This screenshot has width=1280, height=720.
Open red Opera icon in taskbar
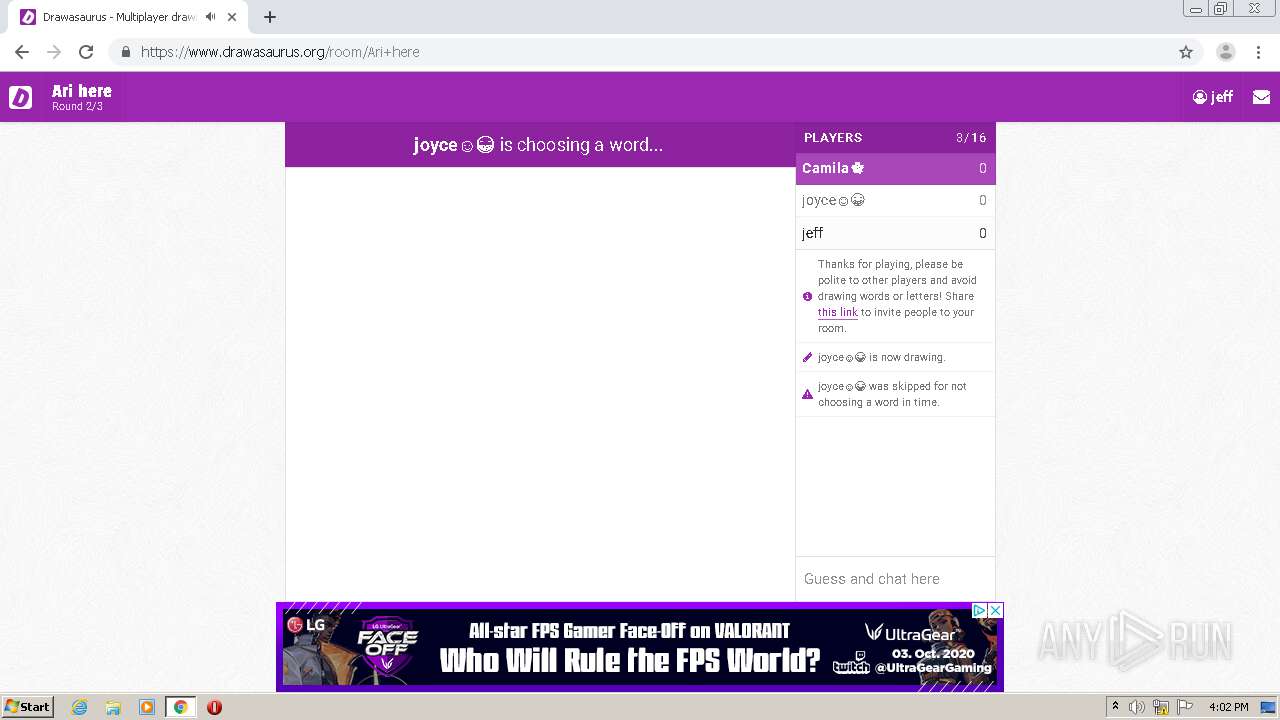214,707
